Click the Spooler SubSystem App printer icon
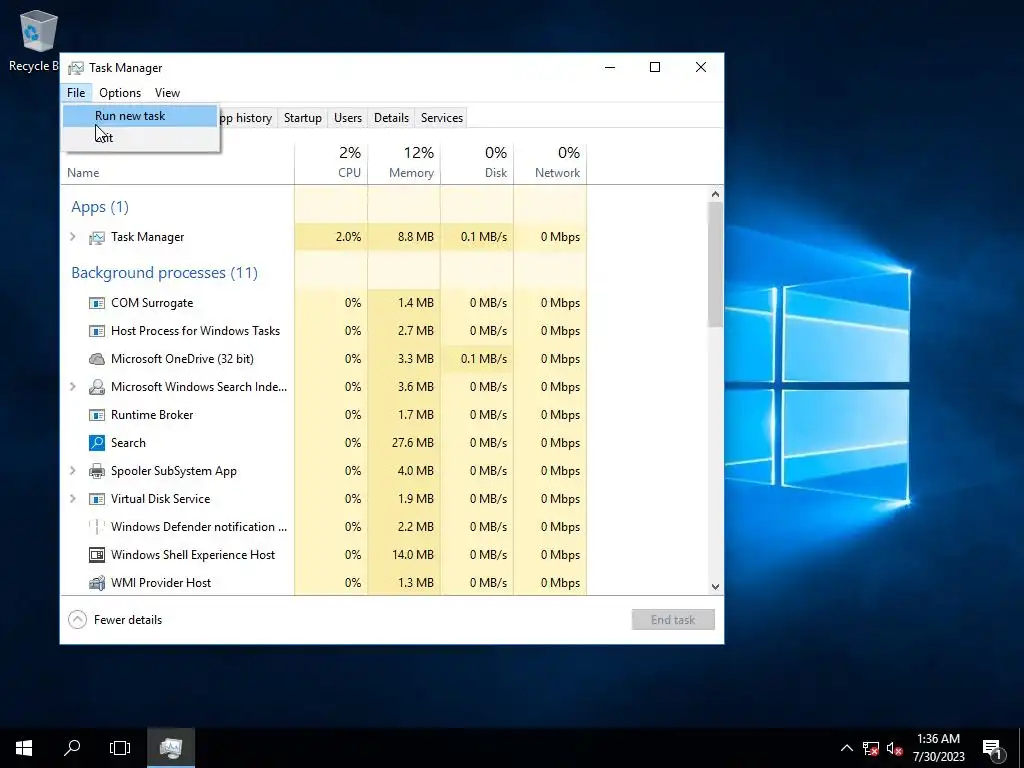1024x768 pixels. coord(97,471)
